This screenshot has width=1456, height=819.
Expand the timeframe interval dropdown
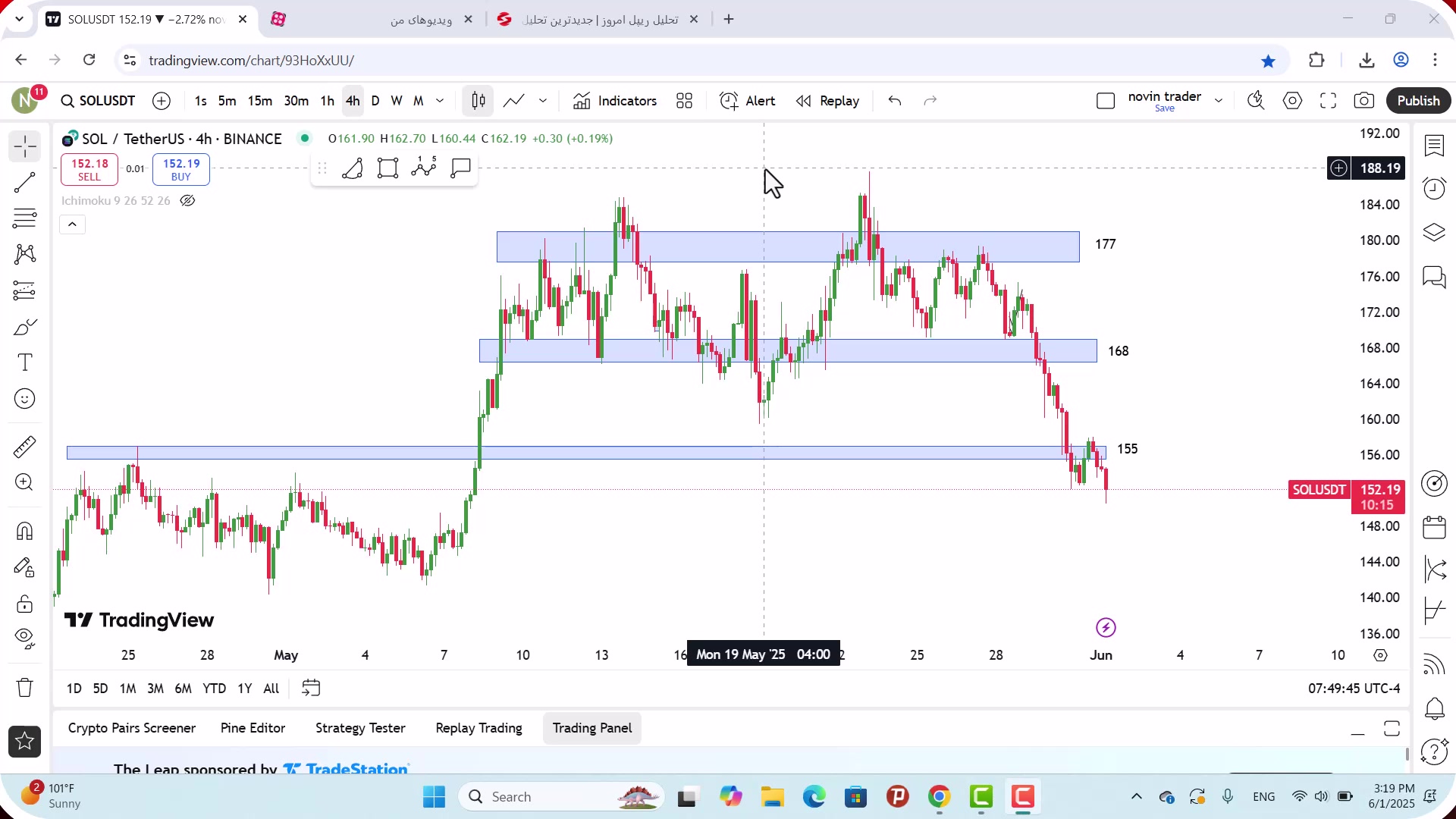pyautogui.click(x=440, y=101)
